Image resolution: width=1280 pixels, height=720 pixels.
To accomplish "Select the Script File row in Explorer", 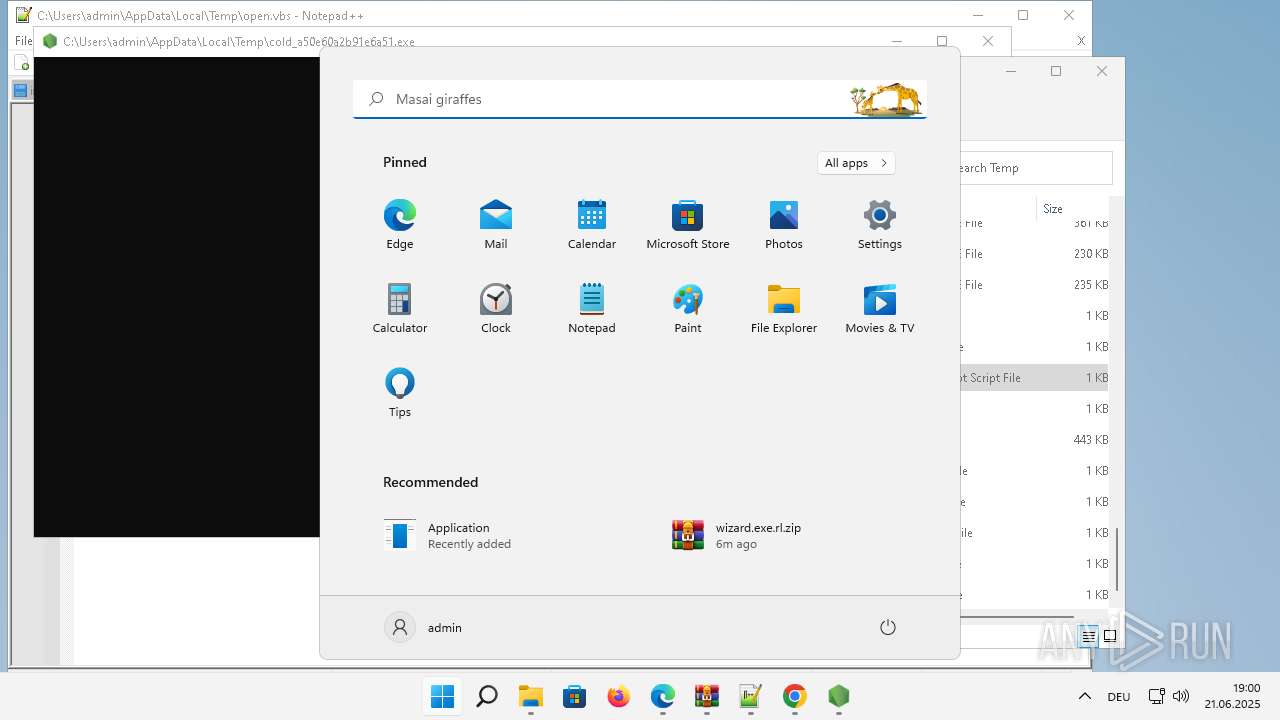I will tap(1035, 377).
